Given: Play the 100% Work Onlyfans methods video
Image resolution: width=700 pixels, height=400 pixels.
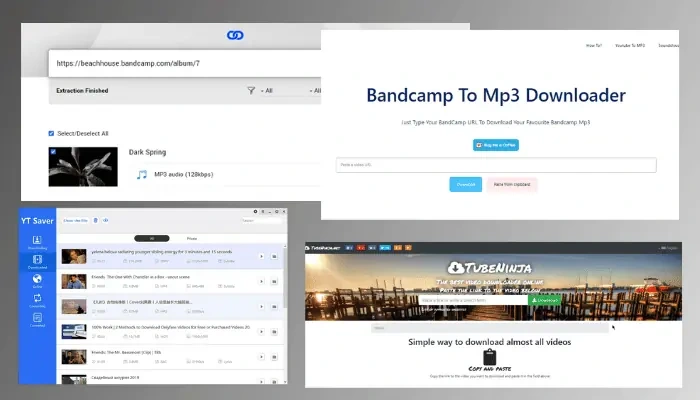Looking at the screenshot, I should 262,332.
